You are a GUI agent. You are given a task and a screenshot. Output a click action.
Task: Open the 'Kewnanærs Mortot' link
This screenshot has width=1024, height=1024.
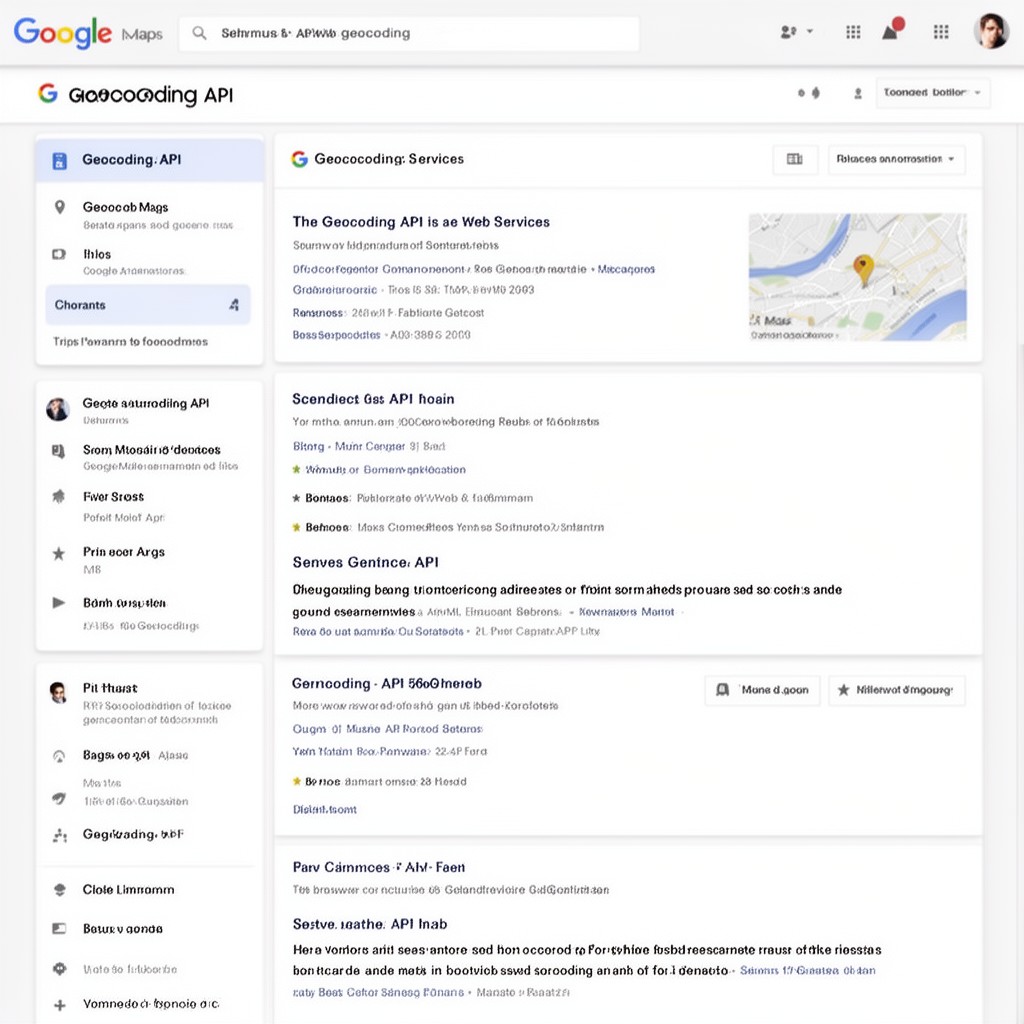tap(626, 612)
